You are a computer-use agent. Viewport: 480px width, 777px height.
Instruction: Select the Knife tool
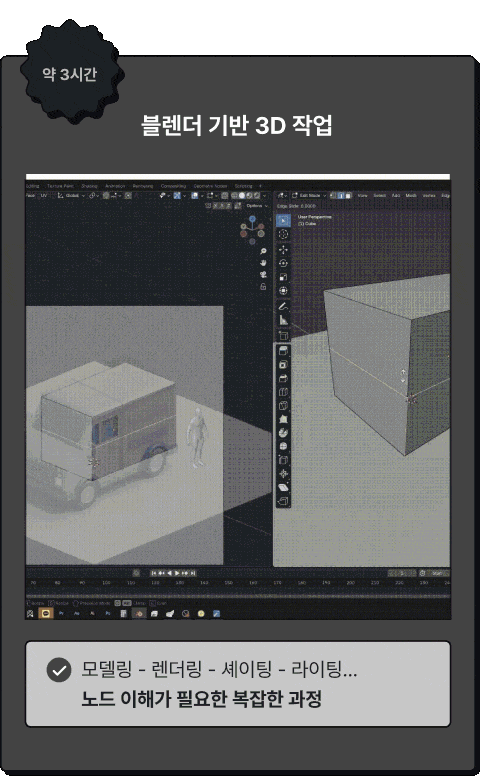283,406
